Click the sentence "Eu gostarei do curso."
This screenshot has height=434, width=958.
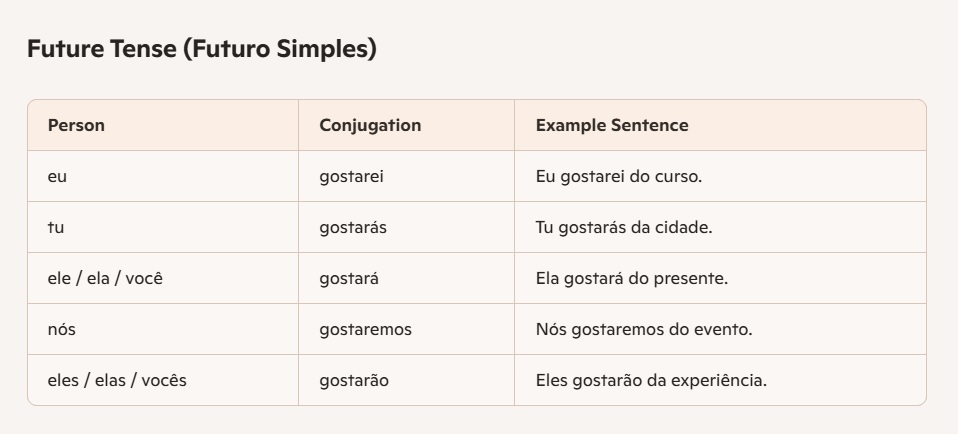tap(619, 177)
